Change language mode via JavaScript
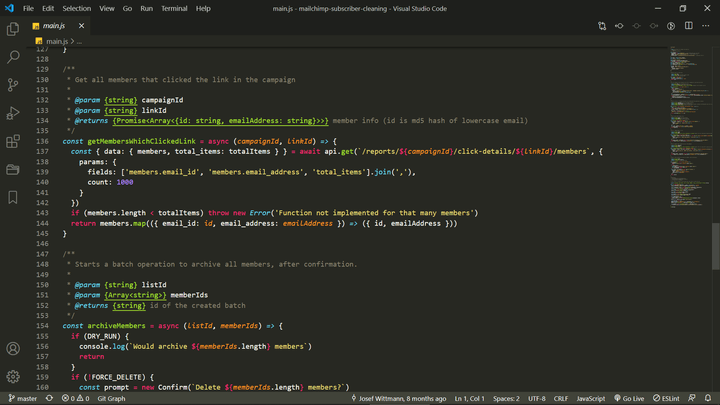720x405 pixels. (591, 399)
